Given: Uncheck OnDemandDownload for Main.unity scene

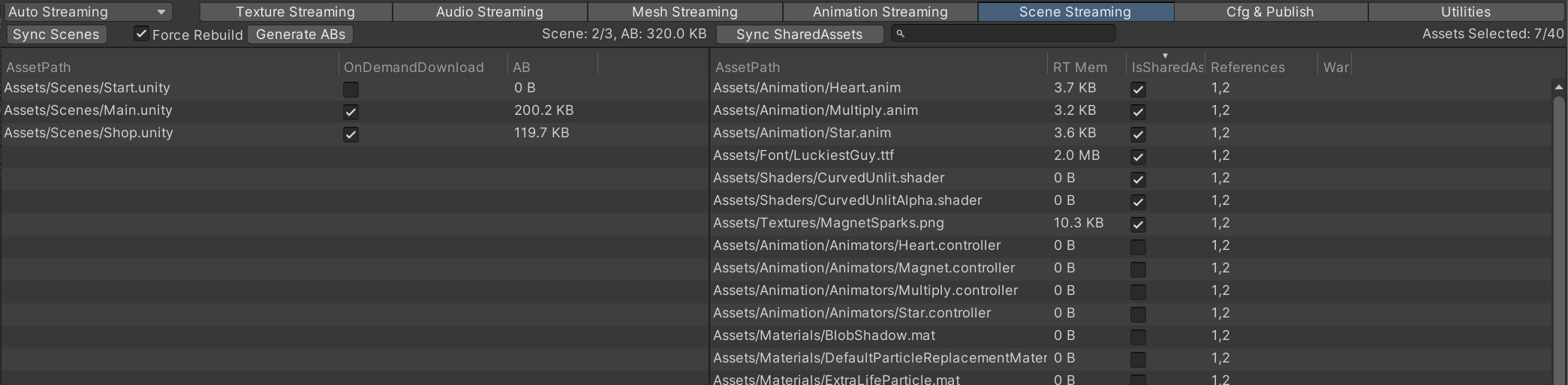Looking at the screenshot, I should (x=351, y=112).
